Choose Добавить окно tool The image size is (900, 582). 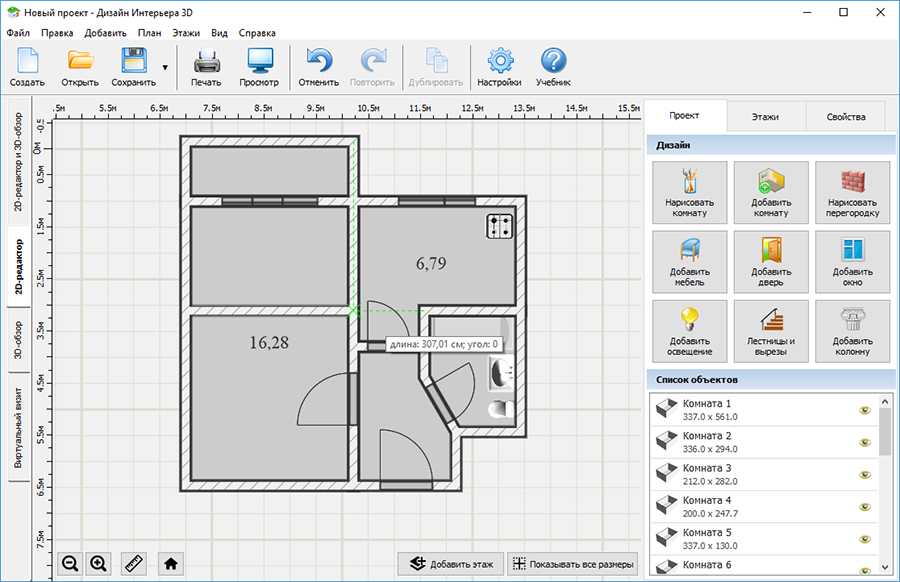click(x=852, y=262)
